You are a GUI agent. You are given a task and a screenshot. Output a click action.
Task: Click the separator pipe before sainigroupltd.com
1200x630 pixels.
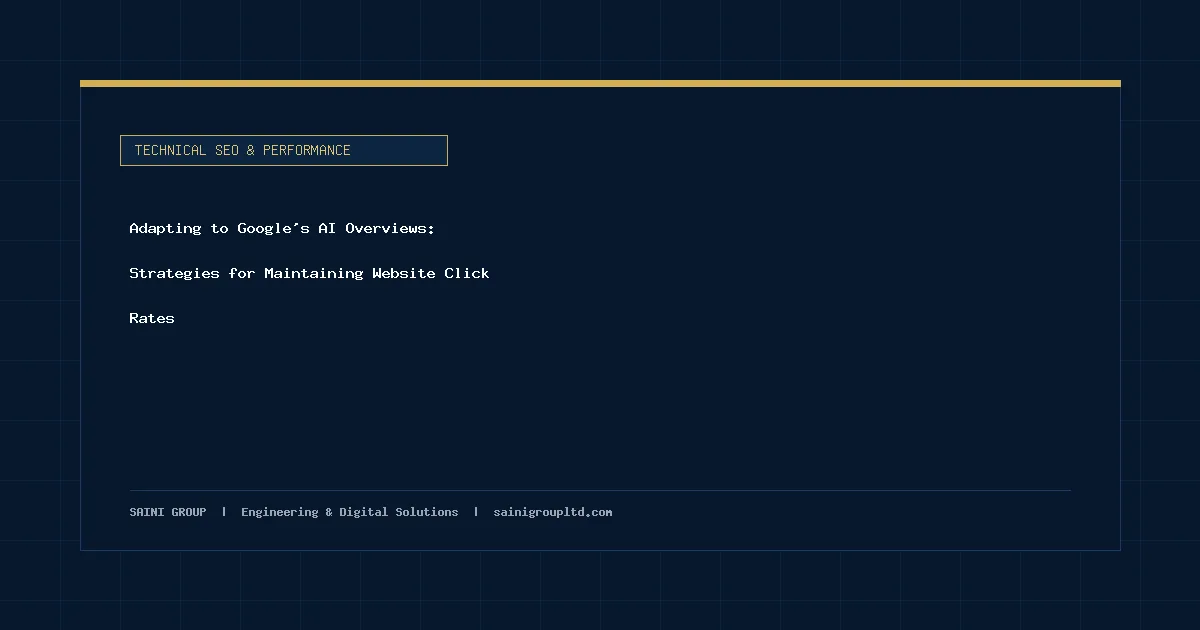pyautogui.click(x=476, y=512)
